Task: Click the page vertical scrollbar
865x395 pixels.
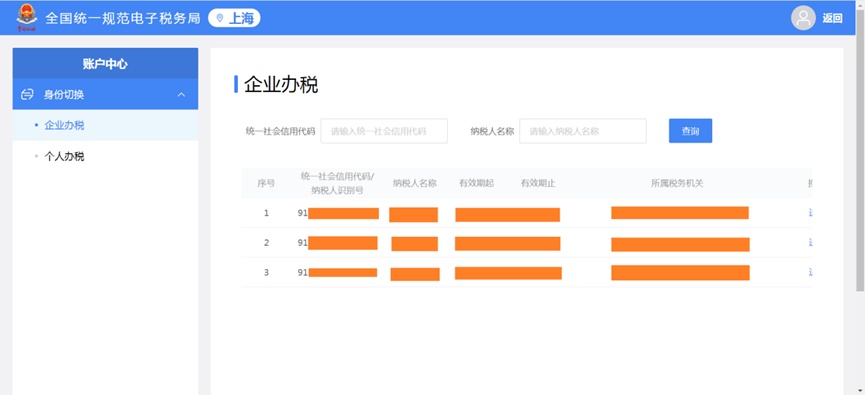Action: point(860,149)
